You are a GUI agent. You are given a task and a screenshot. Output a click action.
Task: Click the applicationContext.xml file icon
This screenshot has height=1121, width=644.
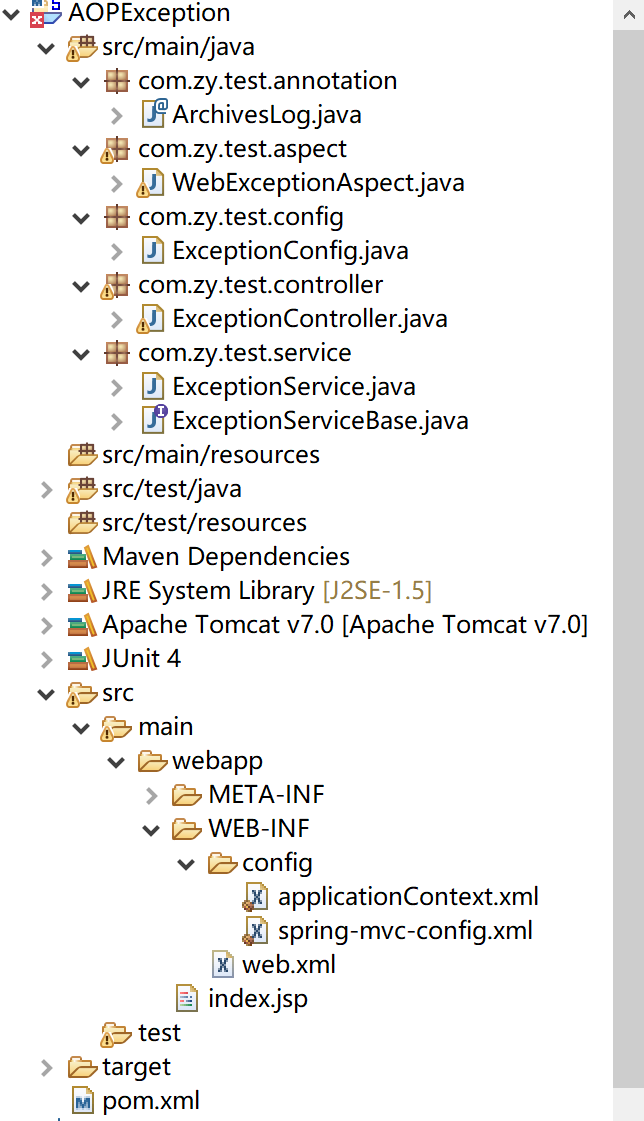(x=257, y=896)
